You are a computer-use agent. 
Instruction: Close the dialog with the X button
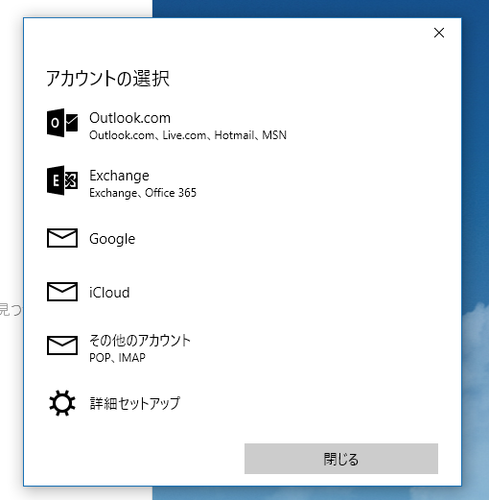tap(439, 33)
